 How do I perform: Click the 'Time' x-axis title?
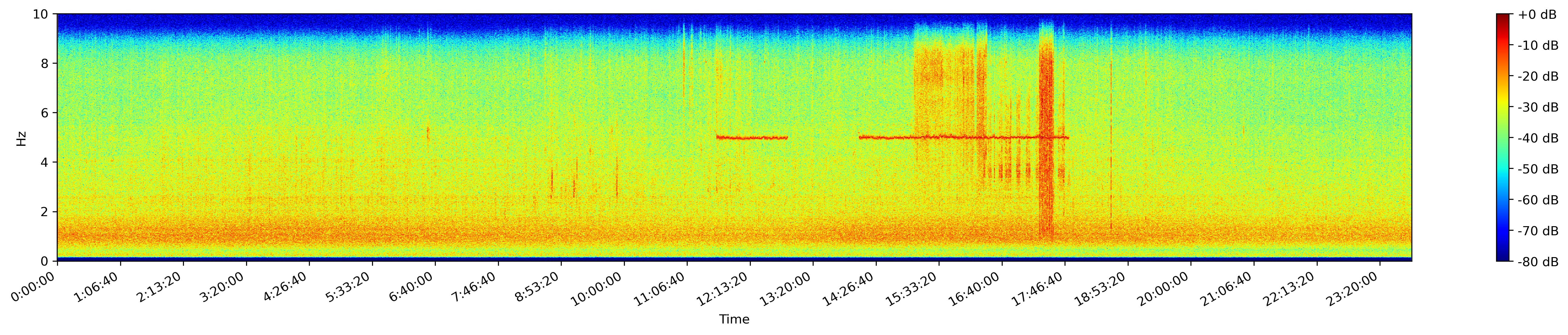734,320
